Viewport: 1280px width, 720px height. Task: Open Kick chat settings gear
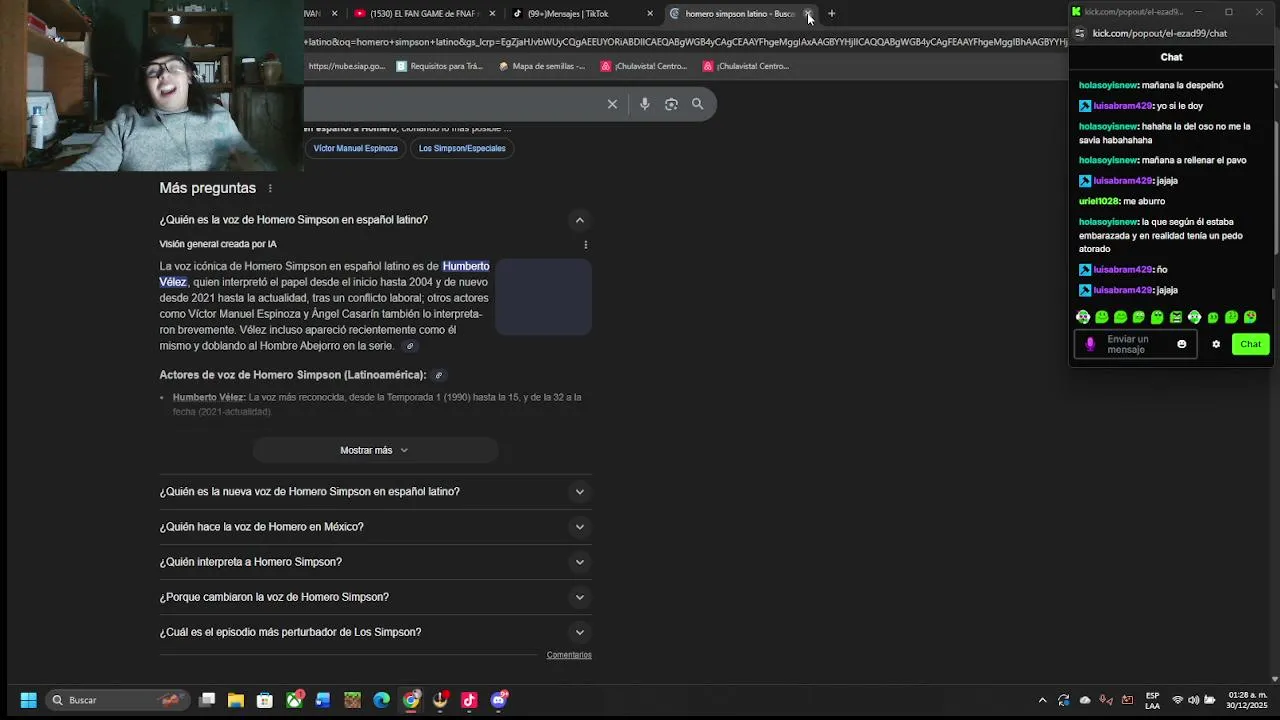(1216, 344)
